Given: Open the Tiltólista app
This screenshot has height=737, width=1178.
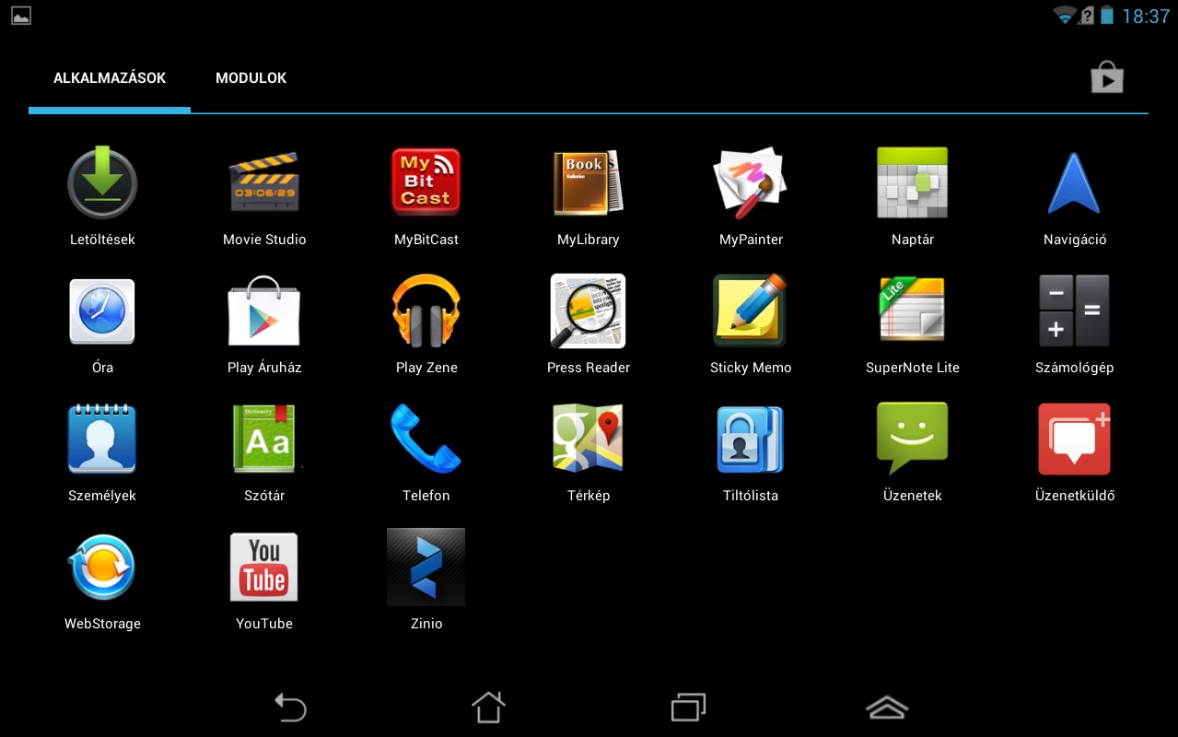Looking at the screenshot, I should pos(751,439).
